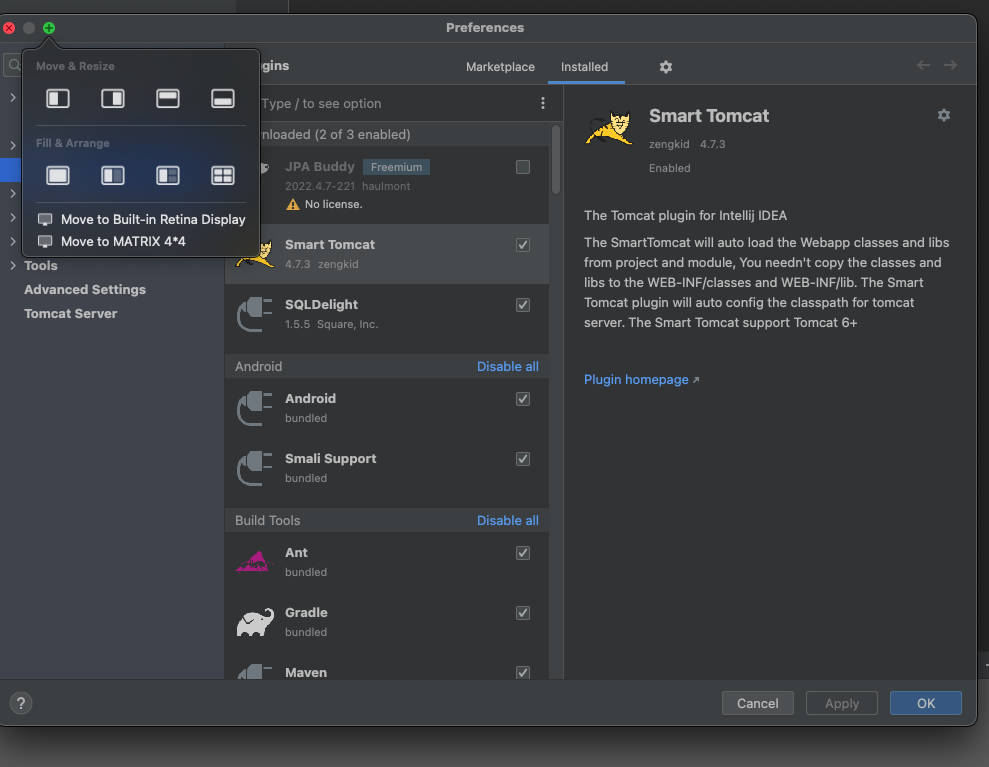This screenshot has height=767, width=989.
Task: Select the SQLDelight plugin row
Action: [387, 313]
